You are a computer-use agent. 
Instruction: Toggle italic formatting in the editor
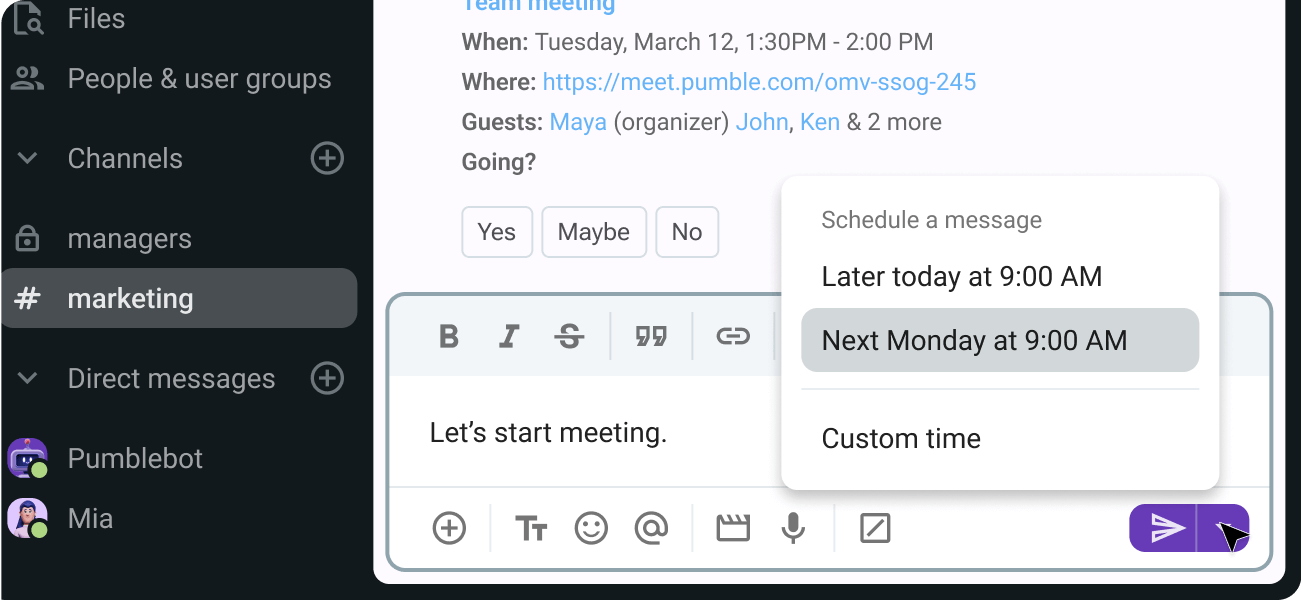pyautogui.click(x=509, y=336)
